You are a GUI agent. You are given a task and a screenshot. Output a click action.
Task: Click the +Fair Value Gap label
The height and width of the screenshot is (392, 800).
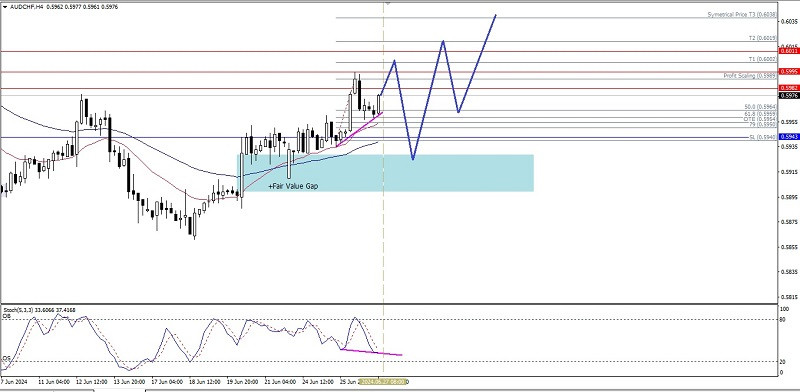[x=293, y=186]
